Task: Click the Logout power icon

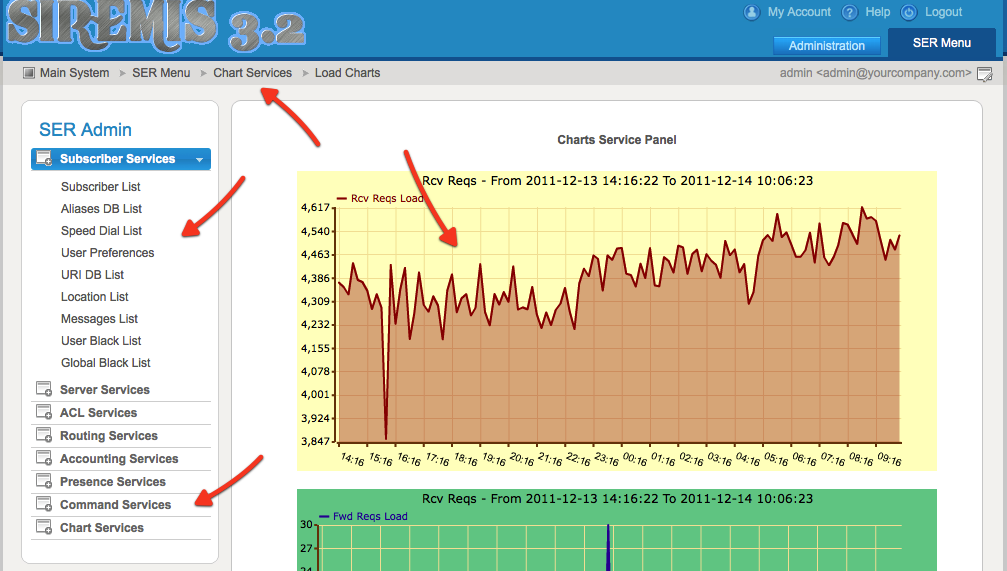Action: [909, 13]
